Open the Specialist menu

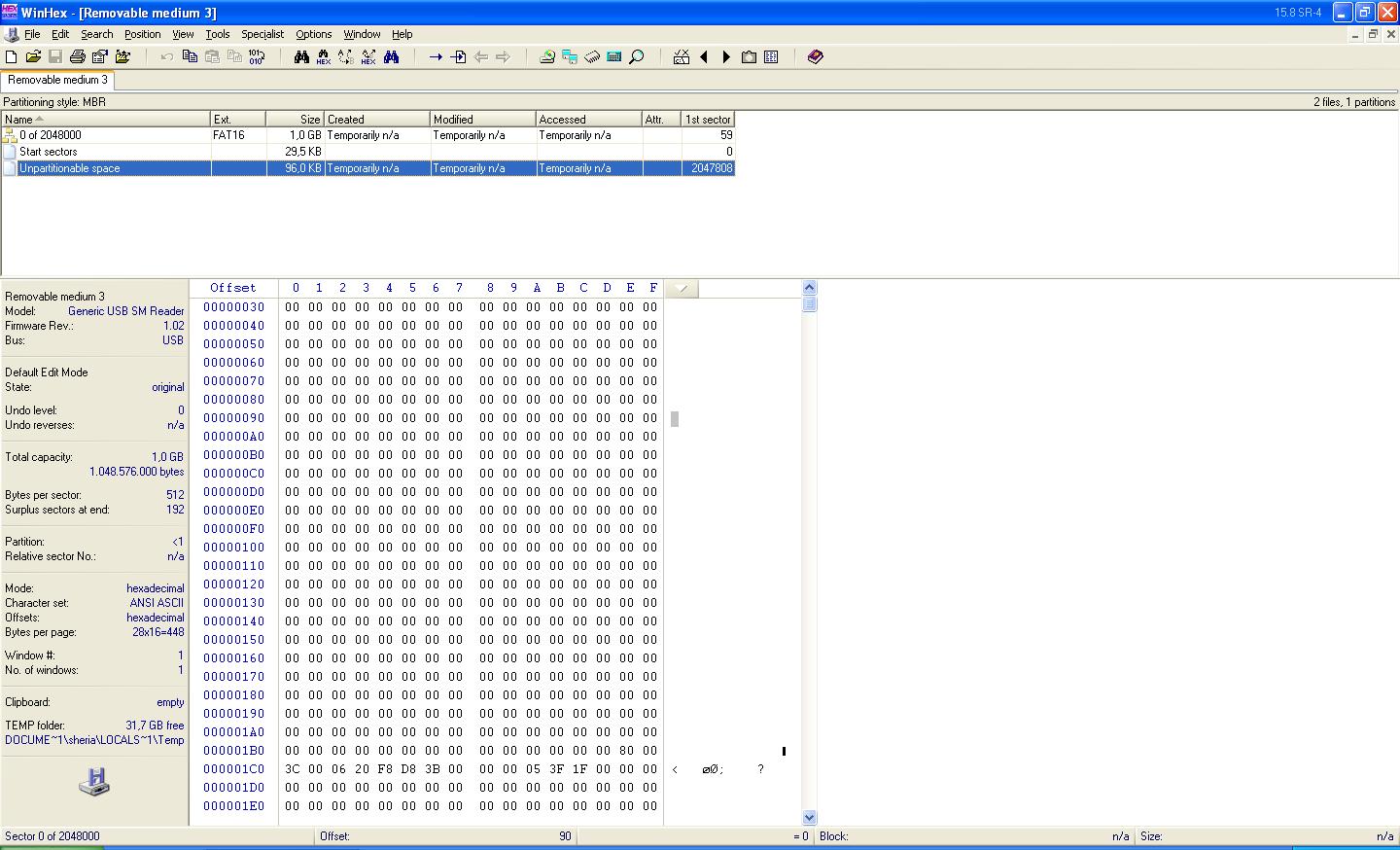pyautogui.click(x=262, y=34)
